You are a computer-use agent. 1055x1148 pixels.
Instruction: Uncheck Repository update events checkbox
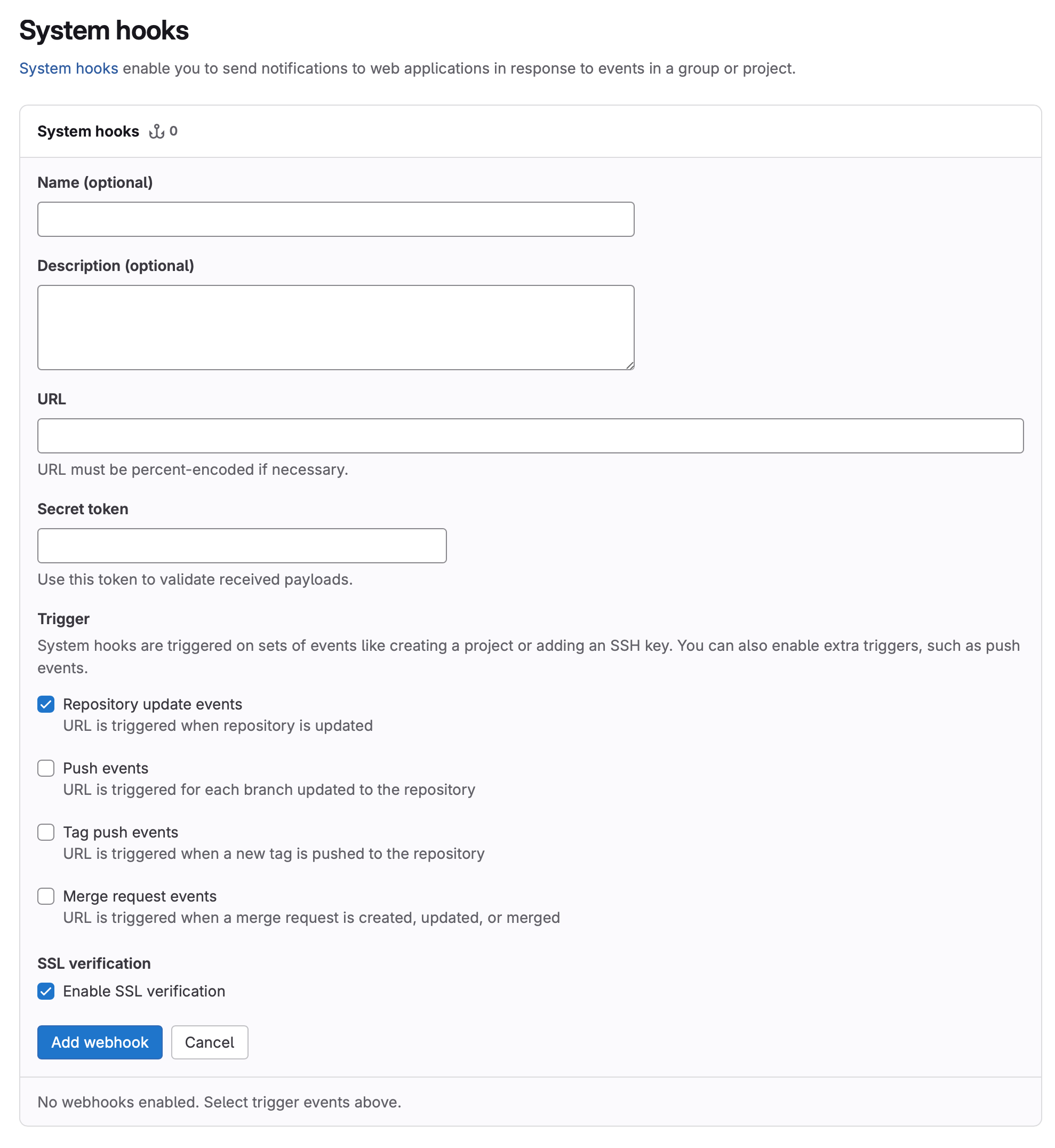coord(46,705)
